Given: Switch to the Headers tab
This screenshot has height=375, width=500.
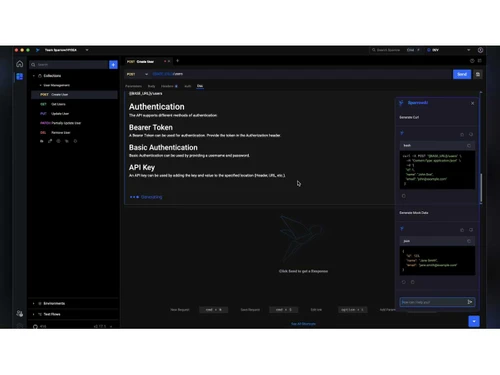Looking at the screenshot, I should click(169, 86).
